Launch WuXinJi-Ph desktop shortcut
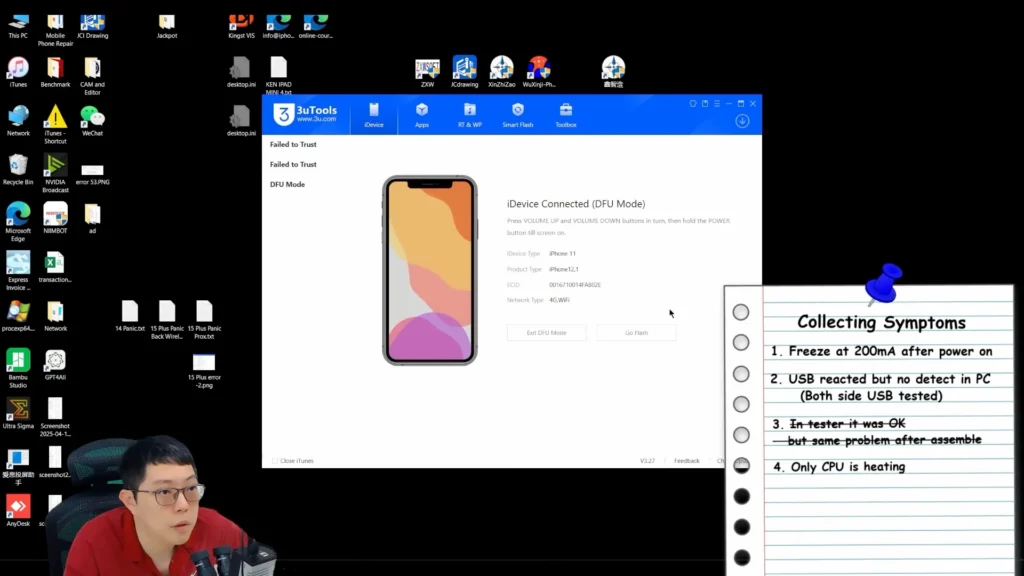Image resolution: width=1024 pixels, height=576 pixels. pyautogui.click(x=539, y=72)
